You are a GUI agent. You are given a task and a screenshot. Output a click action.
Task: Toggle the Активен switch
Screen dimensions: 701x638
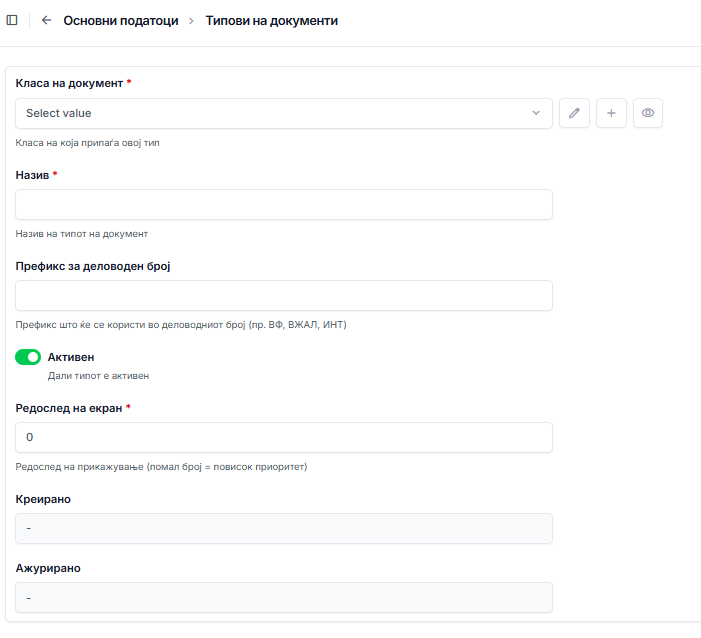[x=28, y=357]
